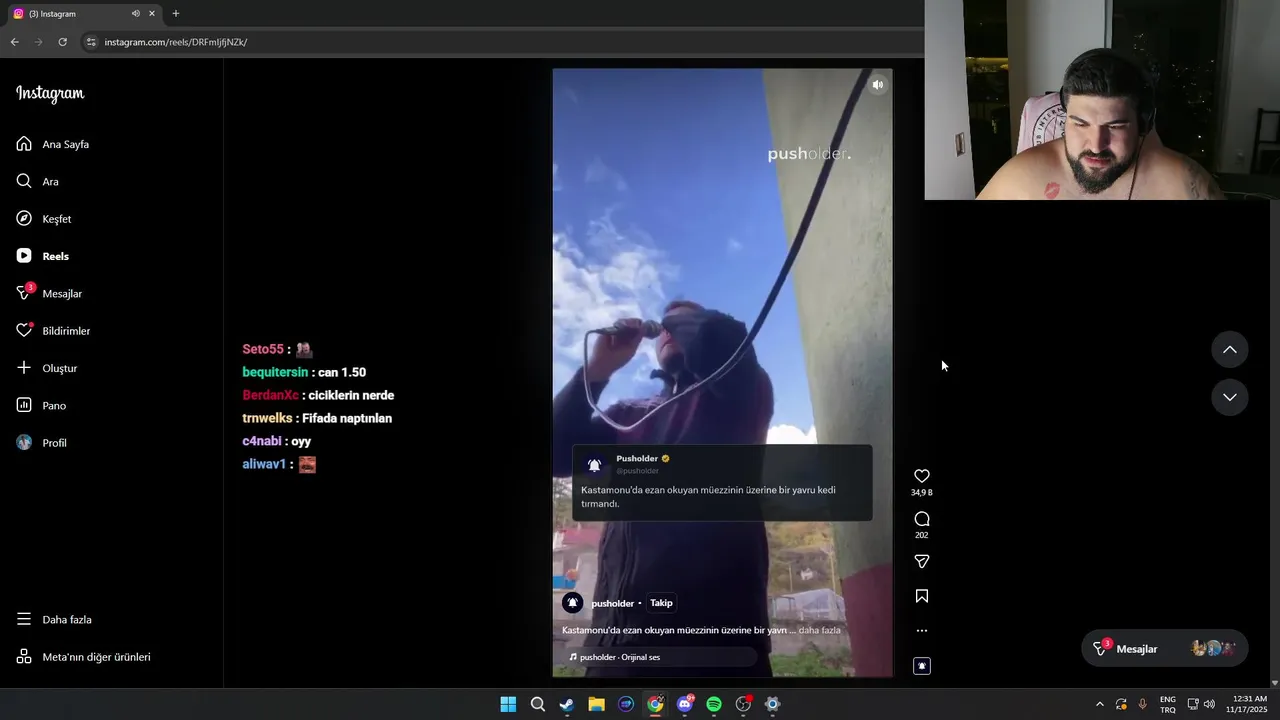Open Chrome from taskbar
The height and width of the screenshot is (720, 1280).
655,704
